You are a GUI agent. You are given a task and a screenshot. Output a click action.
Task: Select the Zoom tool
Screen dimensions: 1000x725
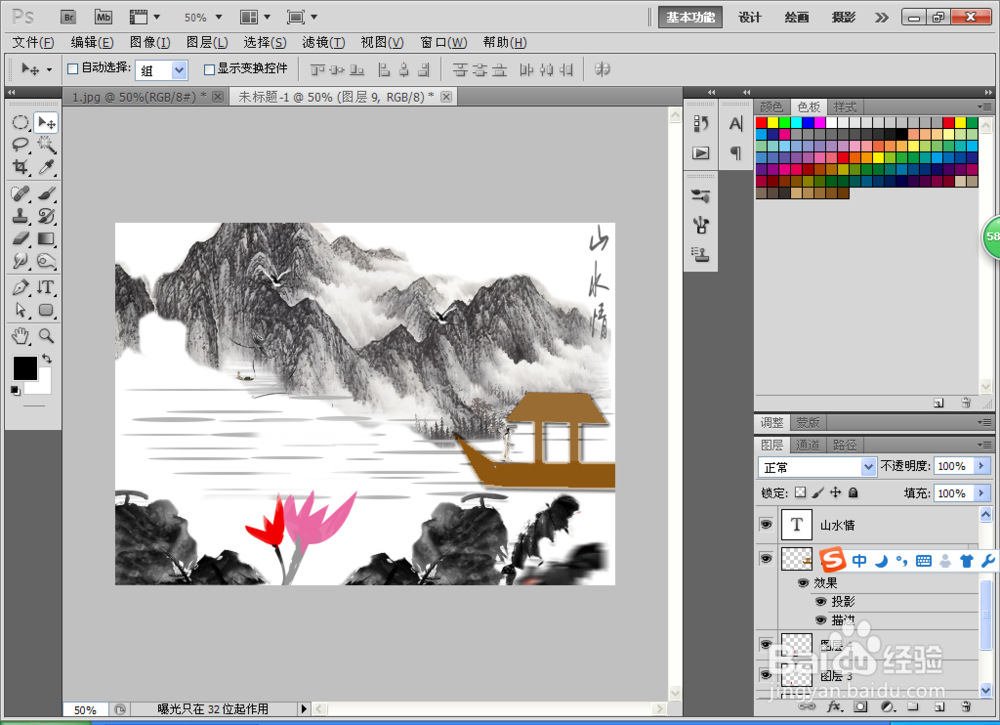(x=46, y=337)
